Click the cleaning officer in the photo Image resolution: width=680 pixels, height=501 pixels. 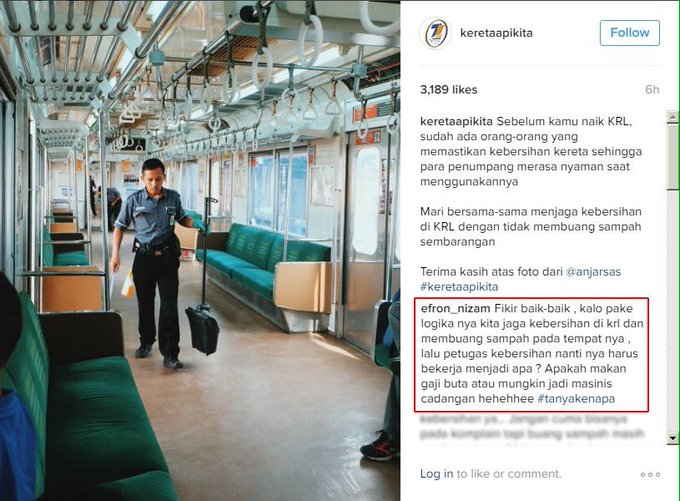pyautogui.click(x=153, y=263)
